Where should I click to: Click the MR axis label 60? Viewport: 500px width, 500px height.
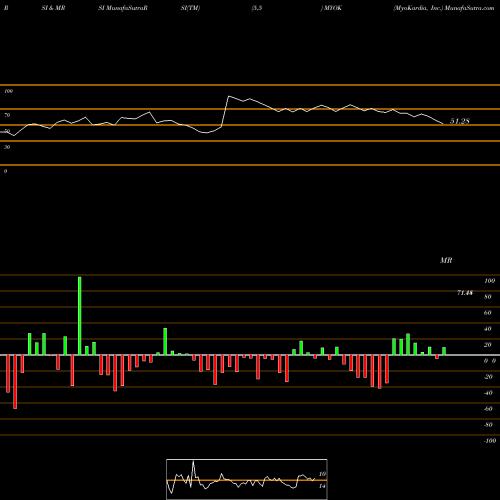click(488, 313)
